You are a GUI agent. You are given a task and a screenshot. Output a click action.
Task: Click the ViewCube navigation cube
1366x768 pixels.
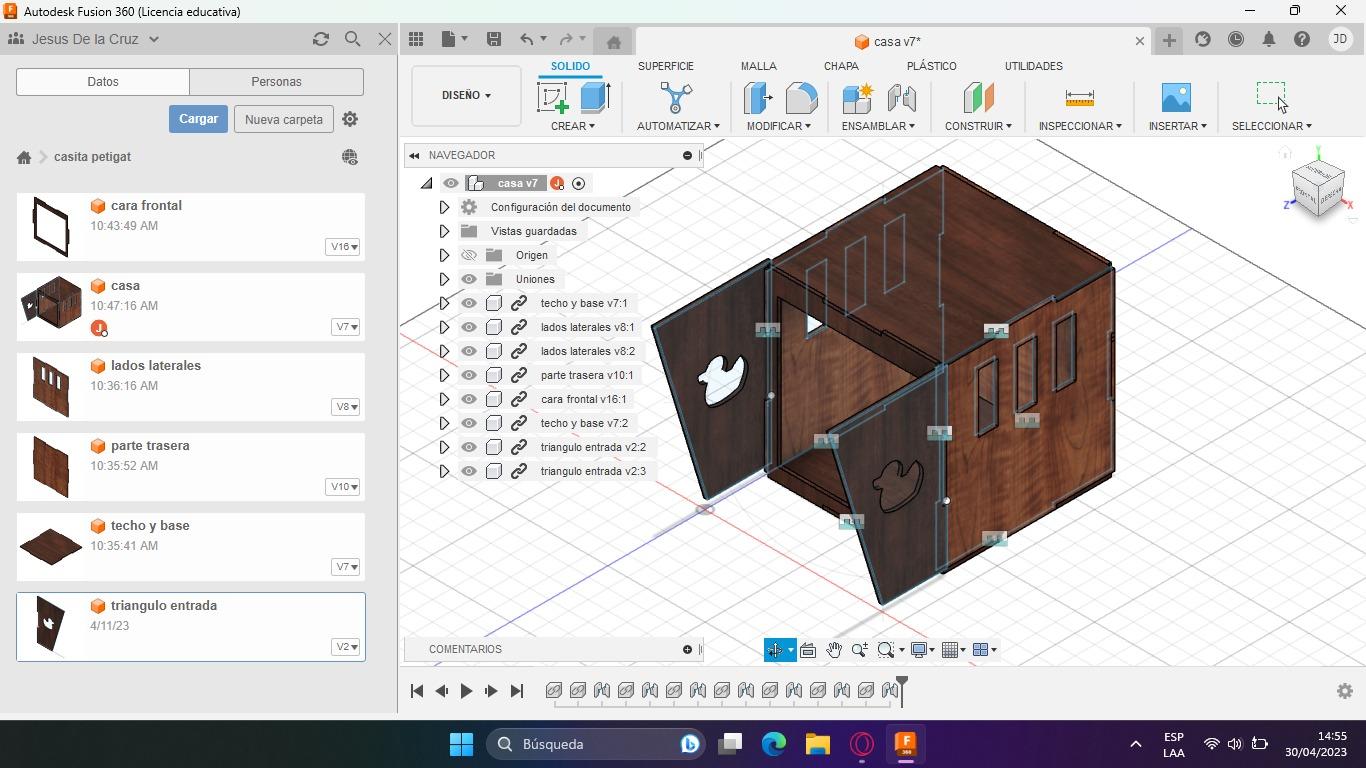pos(1317,187)
